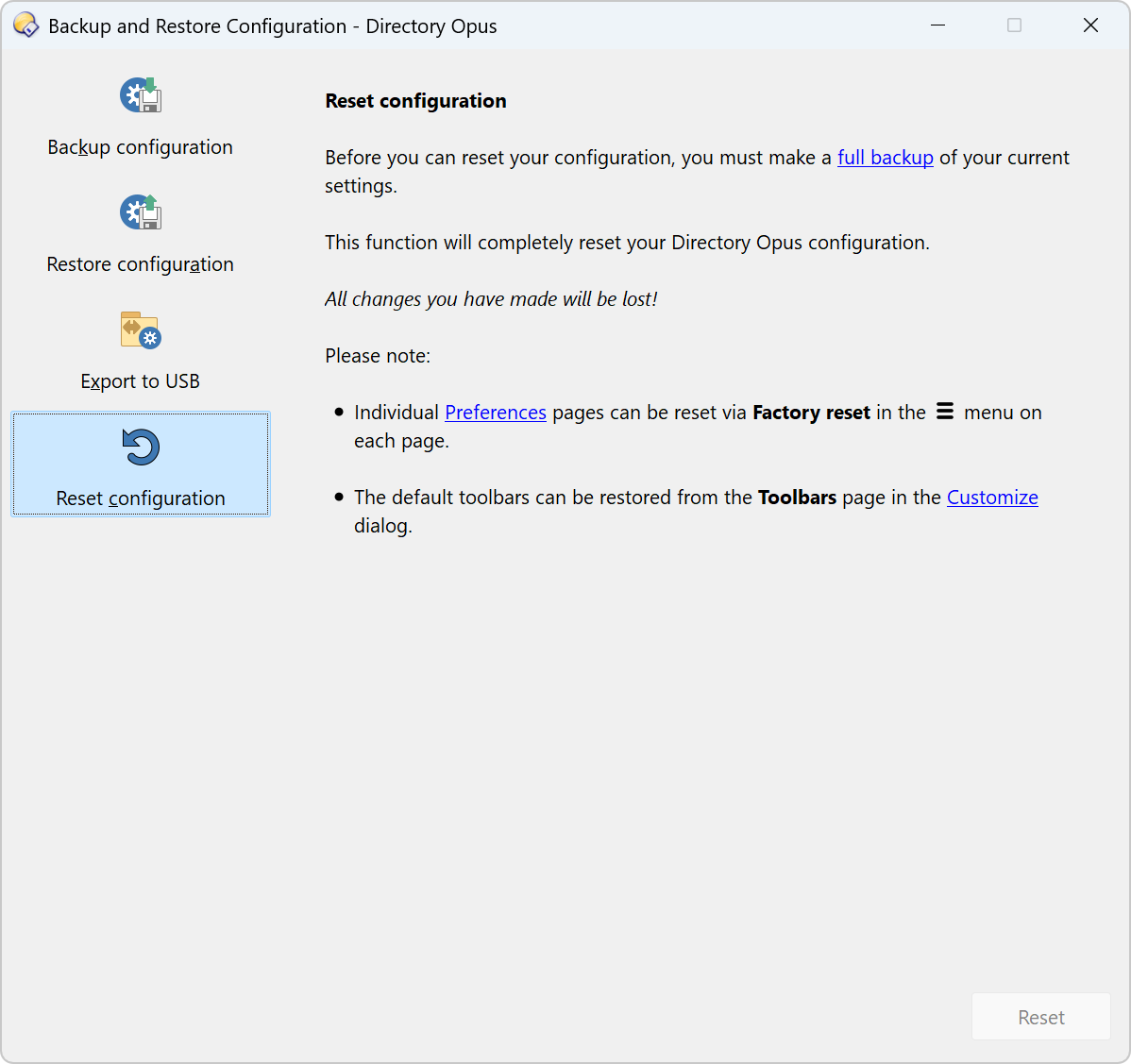Viewport: 1131px width, 1064px height.
Task: Select the Reset configuration text label
Action: point(140,498)
